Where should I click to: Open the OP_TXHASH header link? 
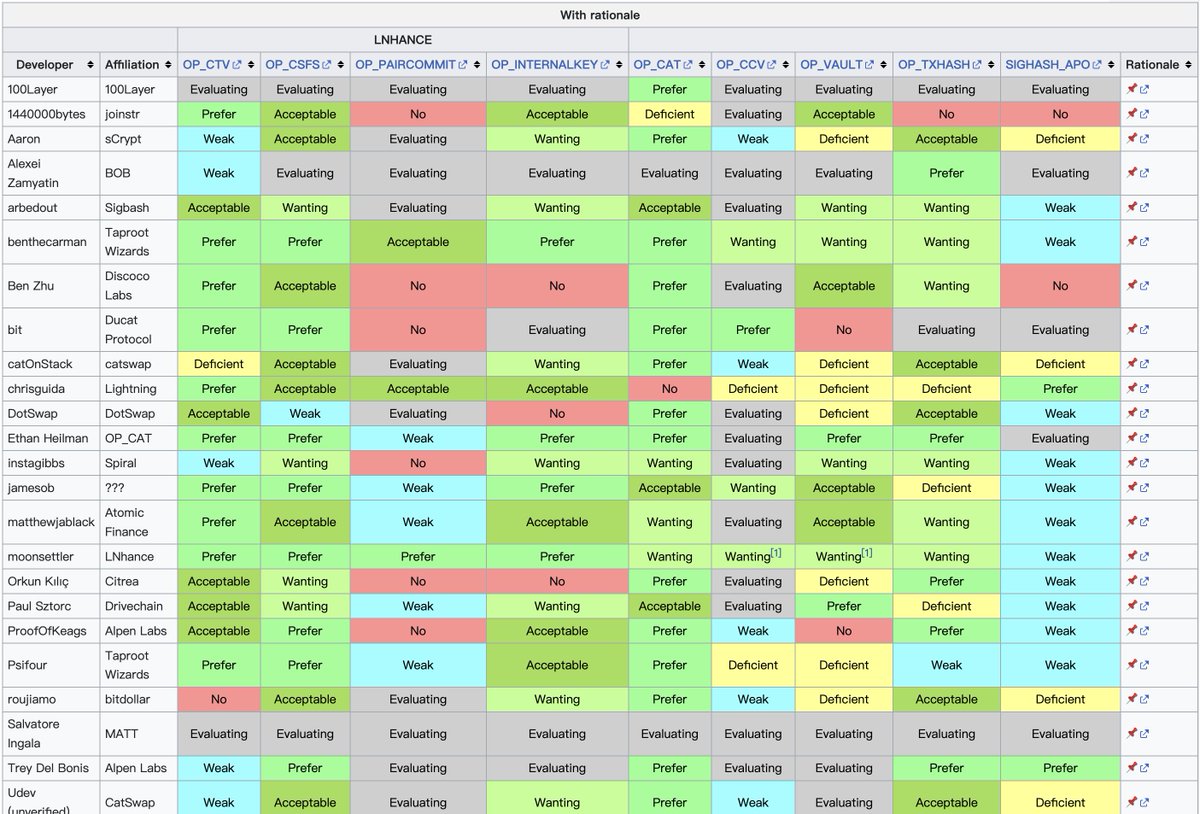point(939,65)
